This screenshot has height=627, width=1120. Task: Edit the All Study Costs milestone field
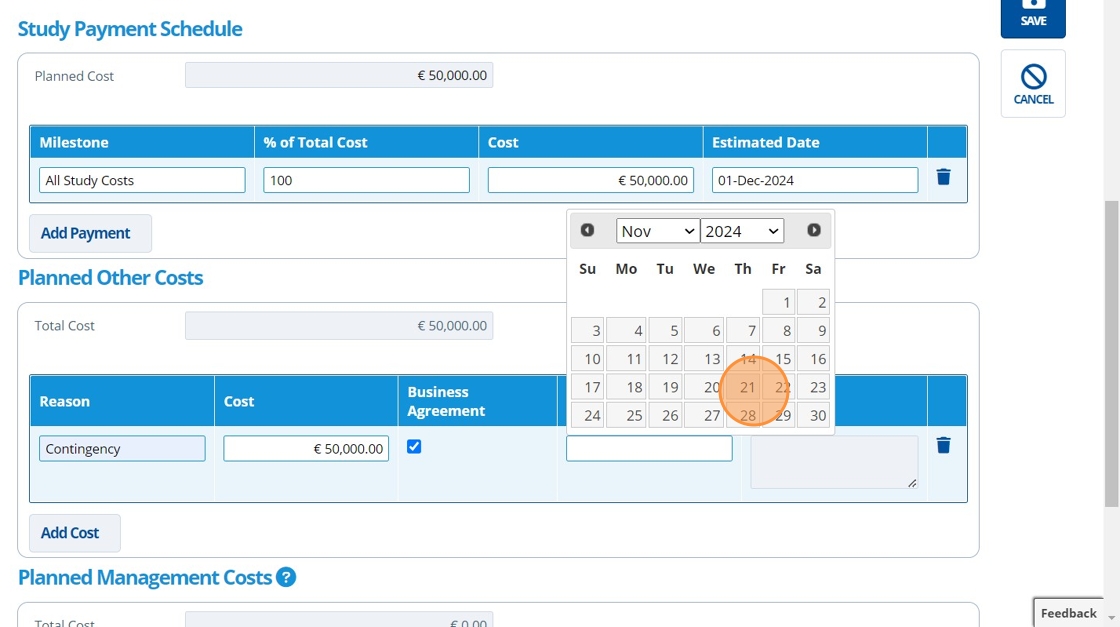click(x=142, y=180)
